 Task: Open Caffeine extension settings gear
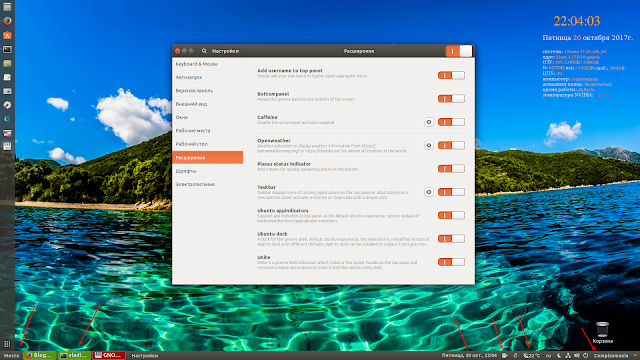[429, 122]
